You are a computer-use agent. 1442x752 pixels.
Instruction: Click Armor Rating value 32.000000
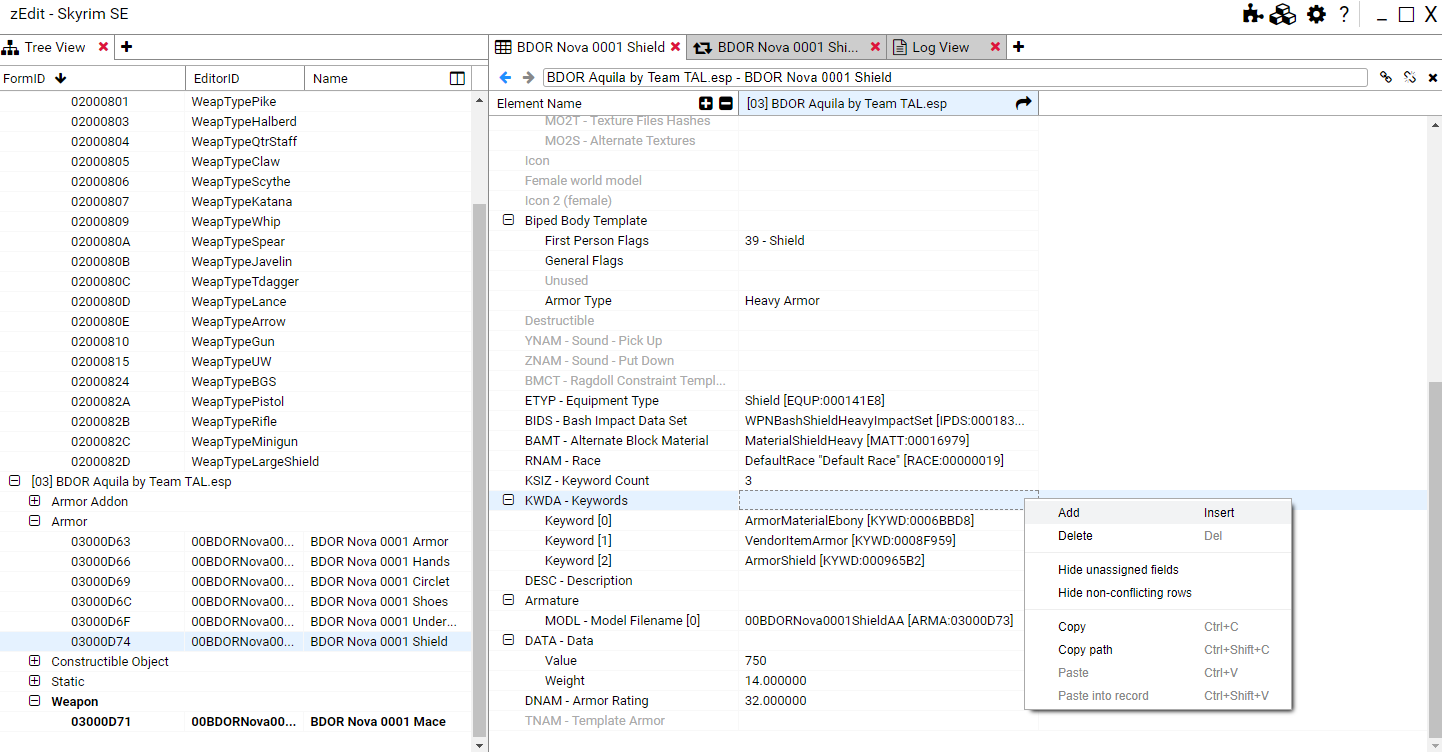775,700
